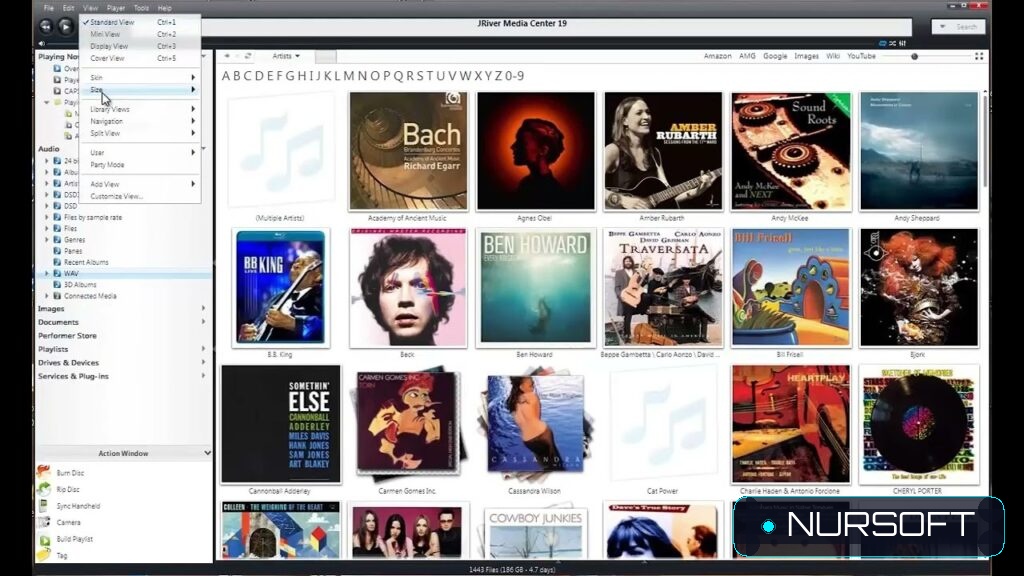
Task: Open the Help menu
Action: (x=165, y=8)
